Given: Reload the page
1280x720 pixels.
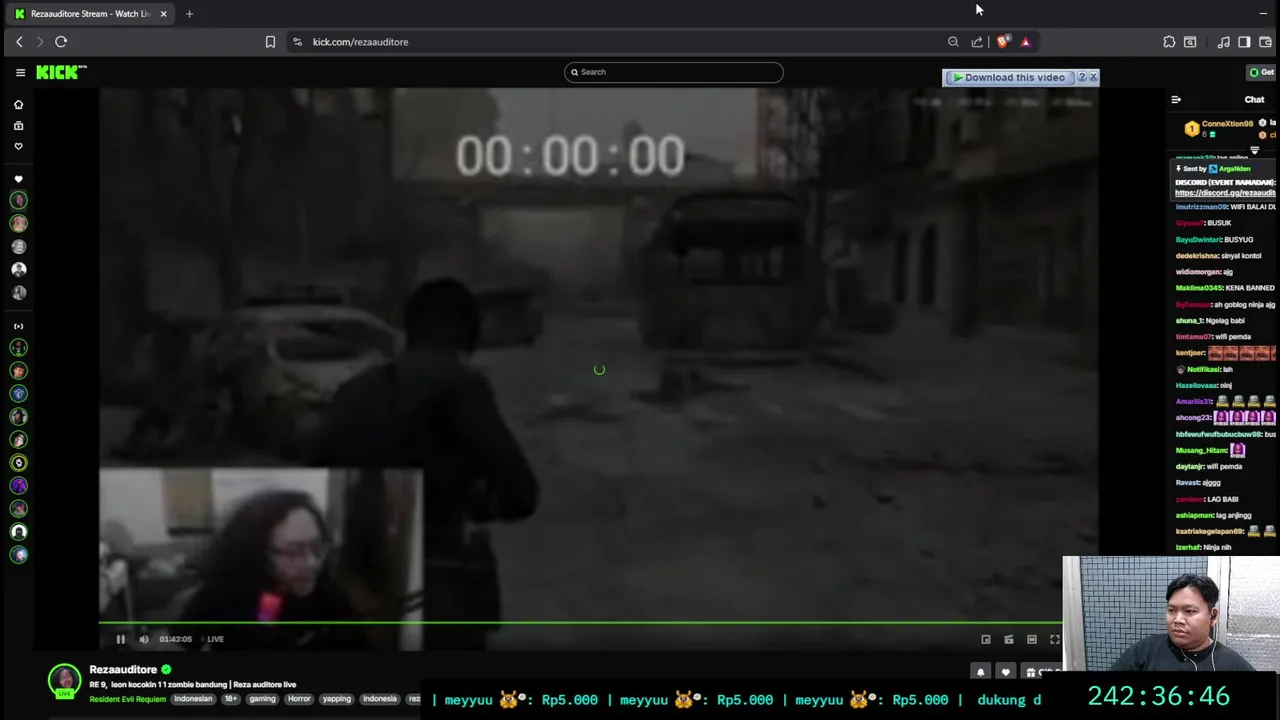Looking at the screenshot, I should tap(61, 42).
